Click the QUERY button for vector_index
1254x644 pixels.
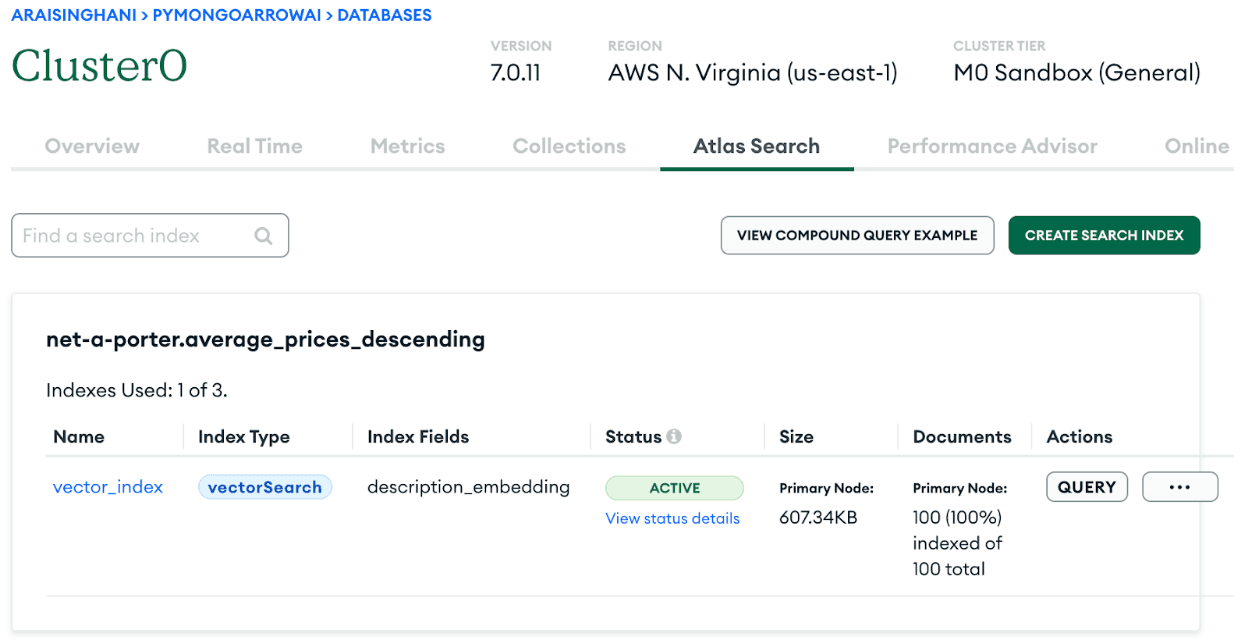1087,486
